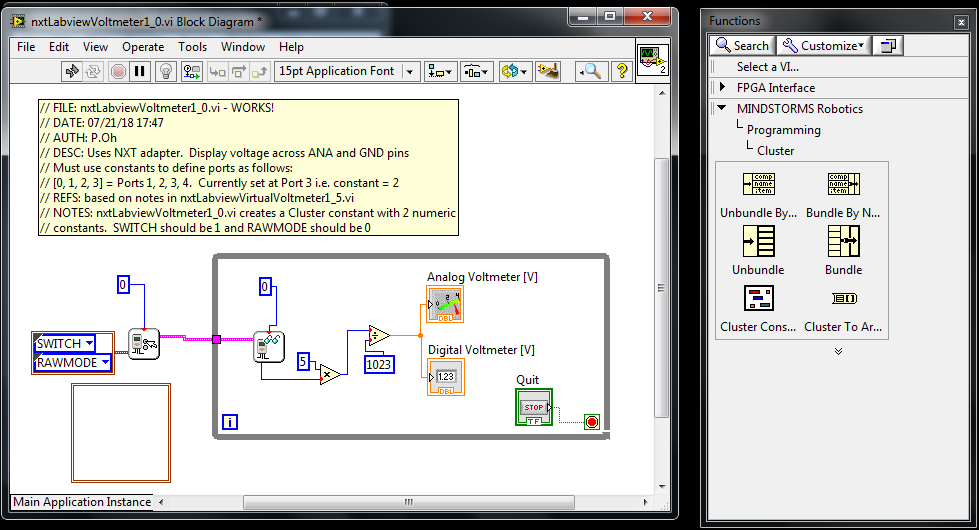The width and height of the screenshot is (979, 530).
Task: Open the Distribute Objects dropdown
Action: [x=477, y=72]
